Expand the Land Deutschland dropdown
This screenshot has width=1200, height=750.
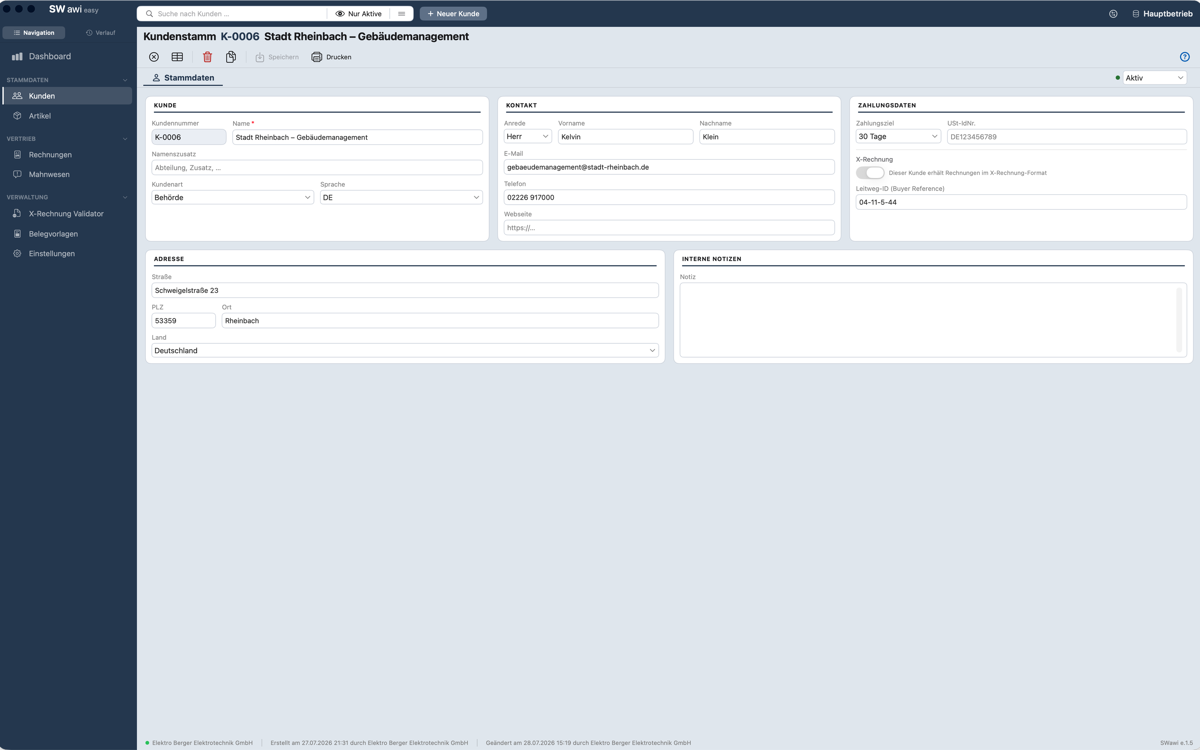click(405, 350)
